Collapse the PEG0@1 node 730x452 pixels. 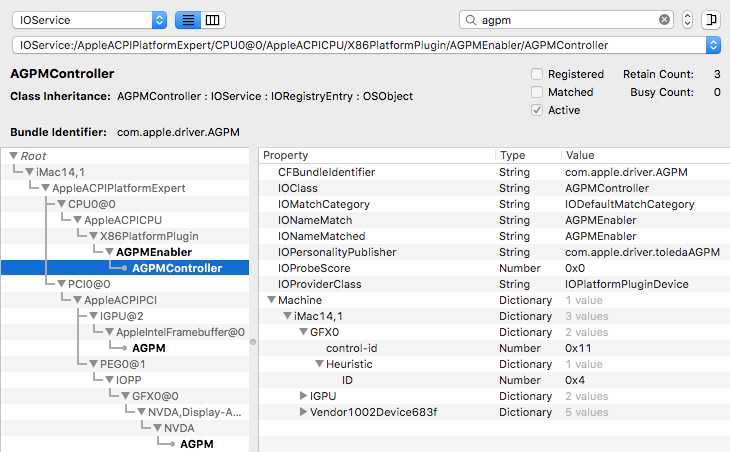point(93,364)
